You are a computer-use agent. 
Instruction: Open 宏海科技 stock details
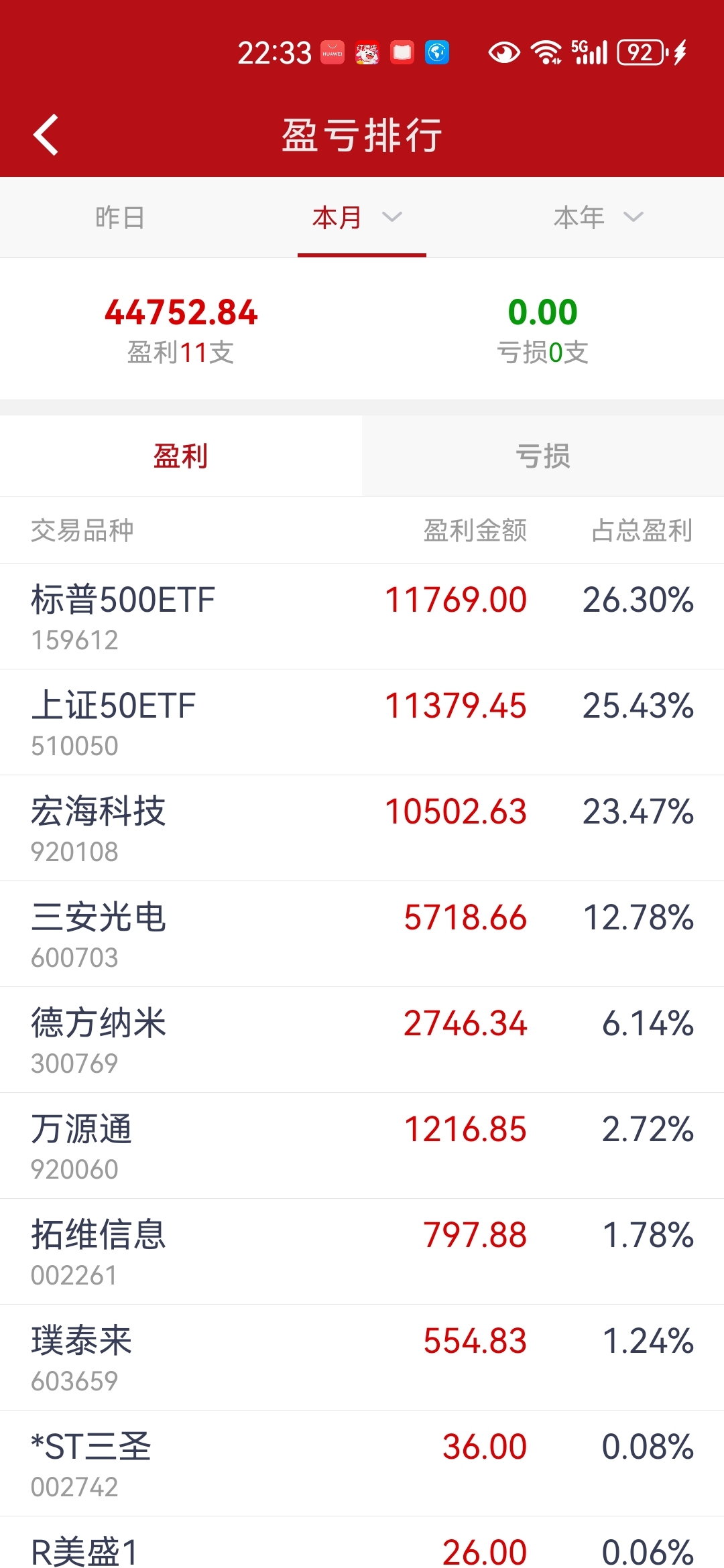(362, 828)
